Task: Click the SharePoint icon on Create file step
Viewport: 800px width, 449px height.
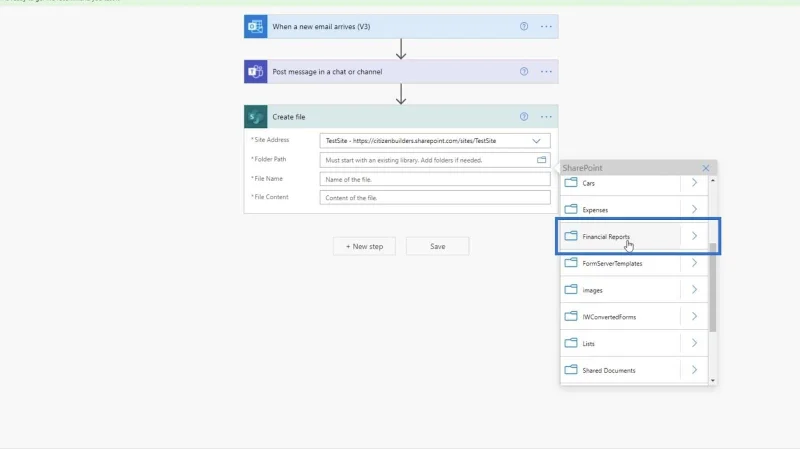Action: point(255,117)
